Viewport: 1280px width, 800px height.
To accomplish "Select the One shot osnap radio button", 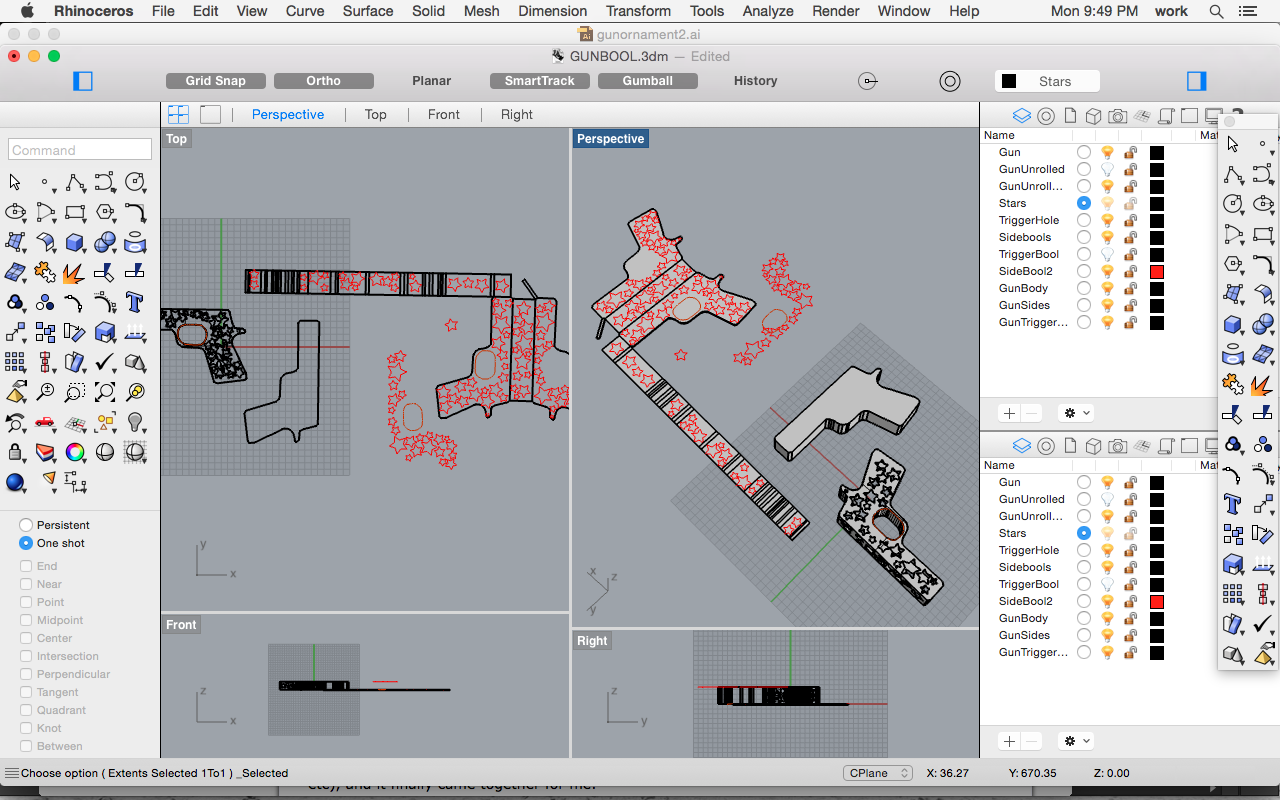I will tap(26, 543).
